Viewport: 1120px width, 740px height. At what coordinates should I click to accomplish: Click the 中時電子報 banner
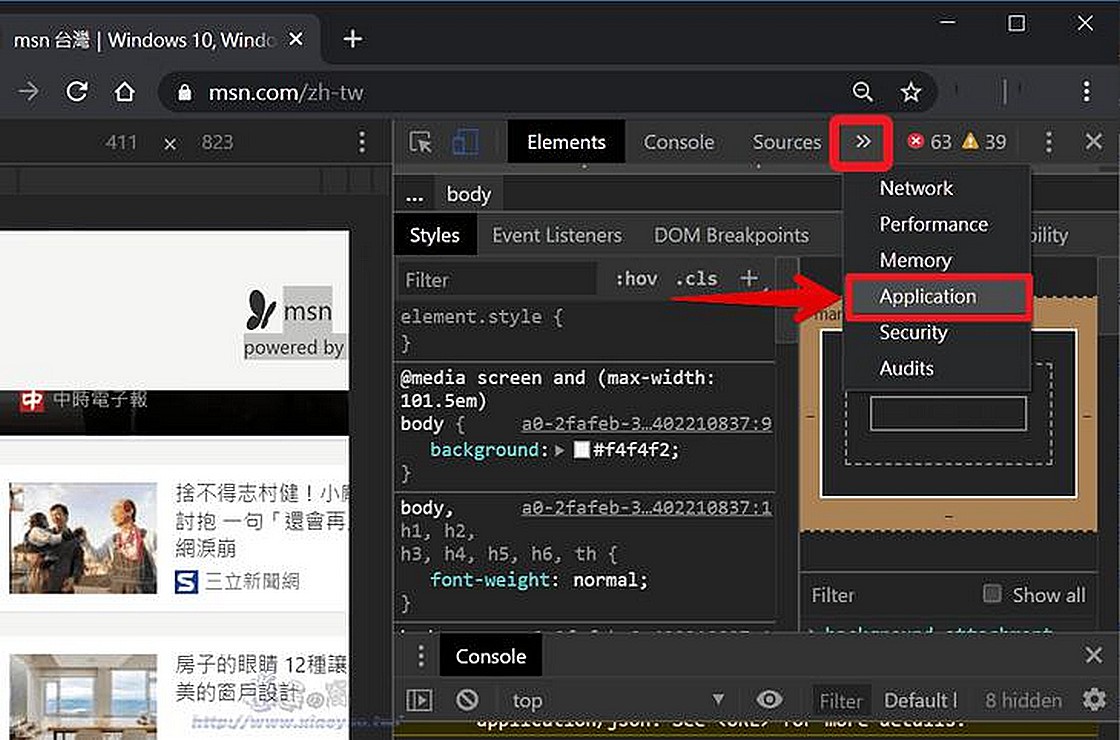click(84, 399)
